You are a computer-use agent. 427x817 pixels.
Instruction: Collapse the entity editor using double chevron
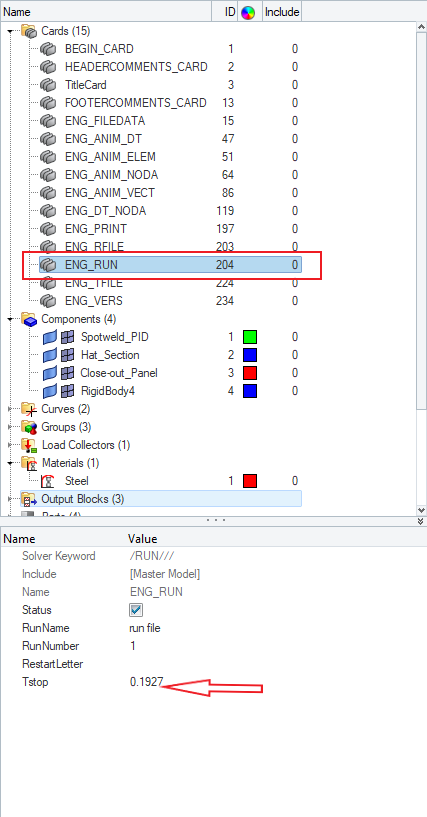click(x=421, y=521)
